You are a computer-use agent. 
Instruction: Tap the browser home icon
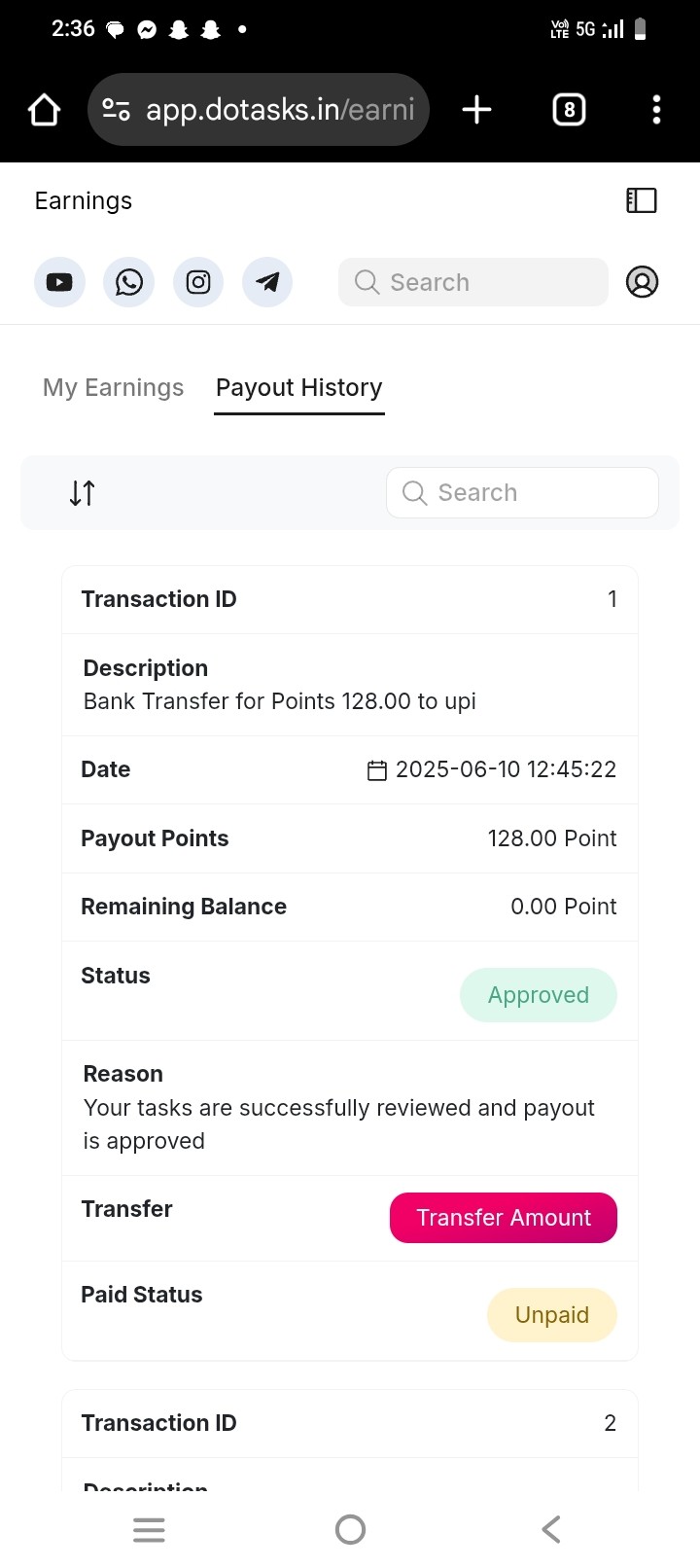click(44, 110)
